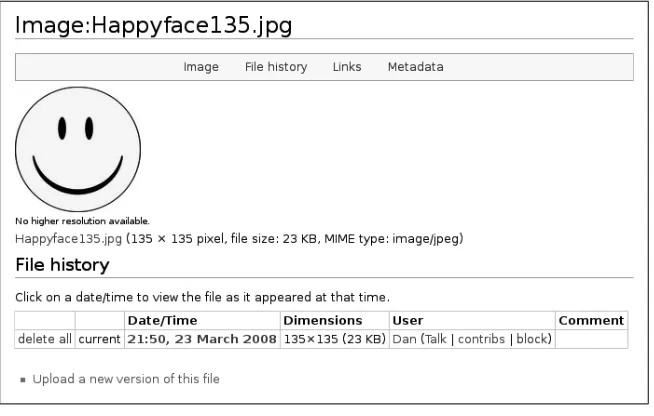Image resolution: width=654 pixels, height=416 pixels.
Task: Click the 'delete all' link
Action: tap(45, 339)
